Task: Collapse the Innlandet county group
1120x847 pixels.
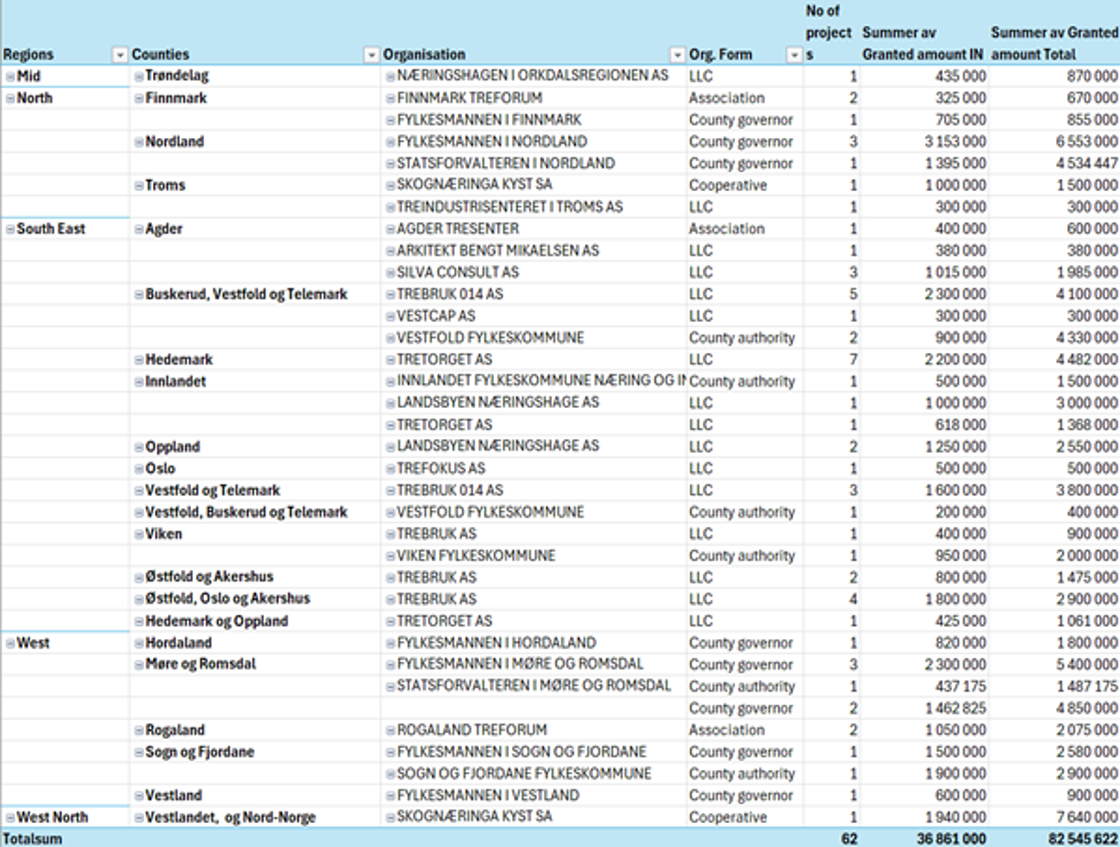Action: [x=138, y=381]
